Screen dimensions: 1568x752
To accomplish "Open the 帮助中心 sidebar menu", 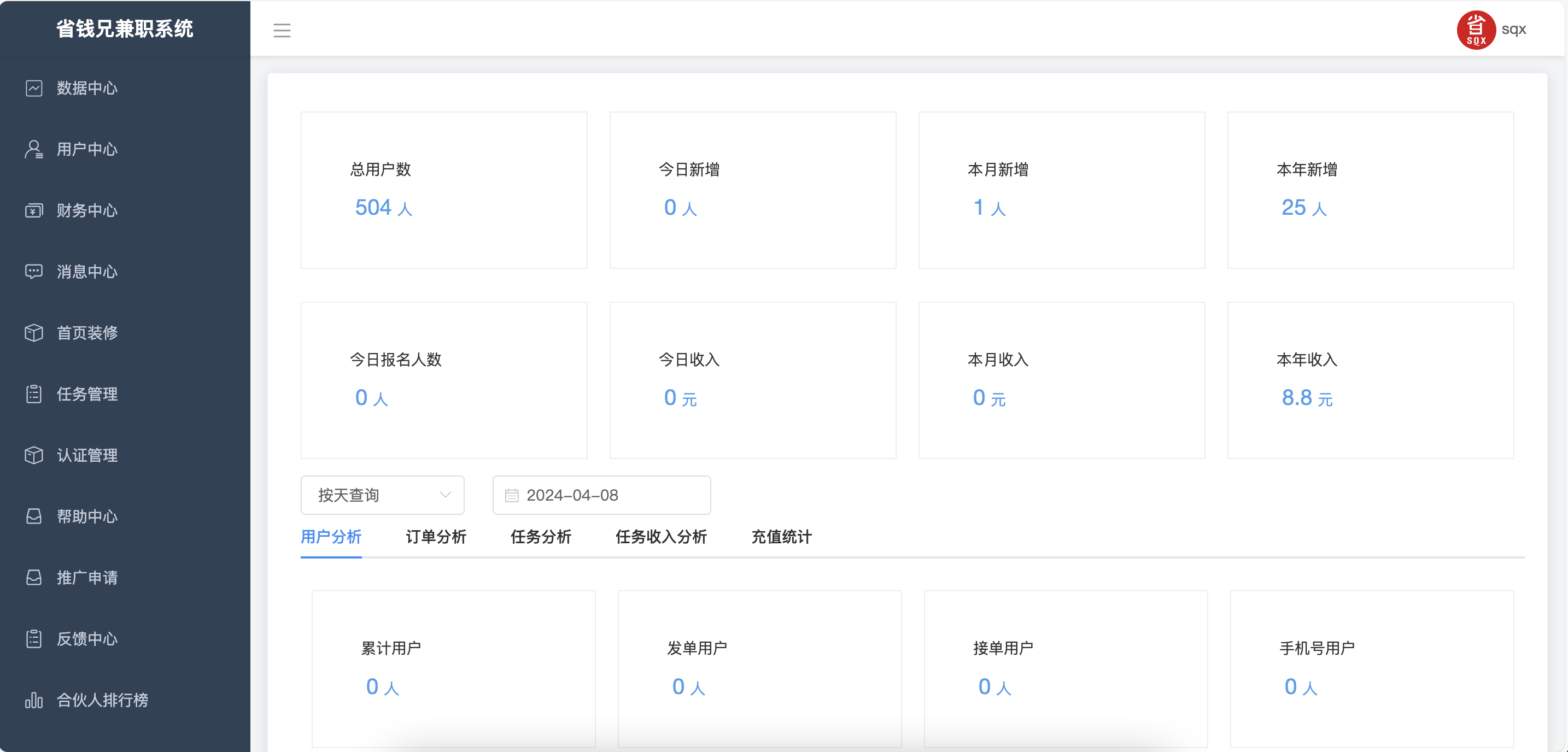I will [87, 516].
